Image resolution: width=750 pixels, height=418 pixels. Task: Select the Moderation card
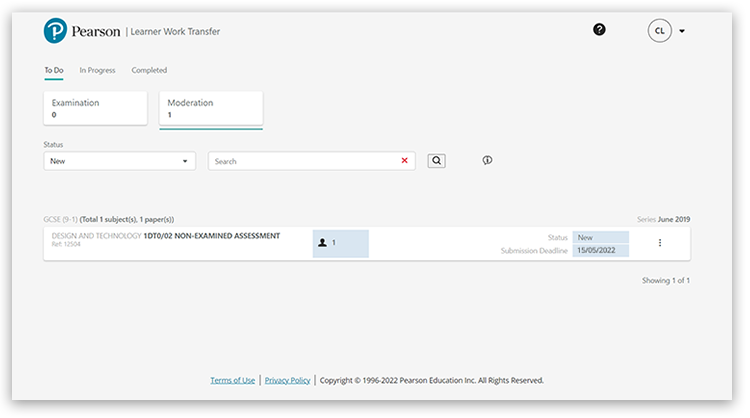pyautogui.click(x=210, y=108)
